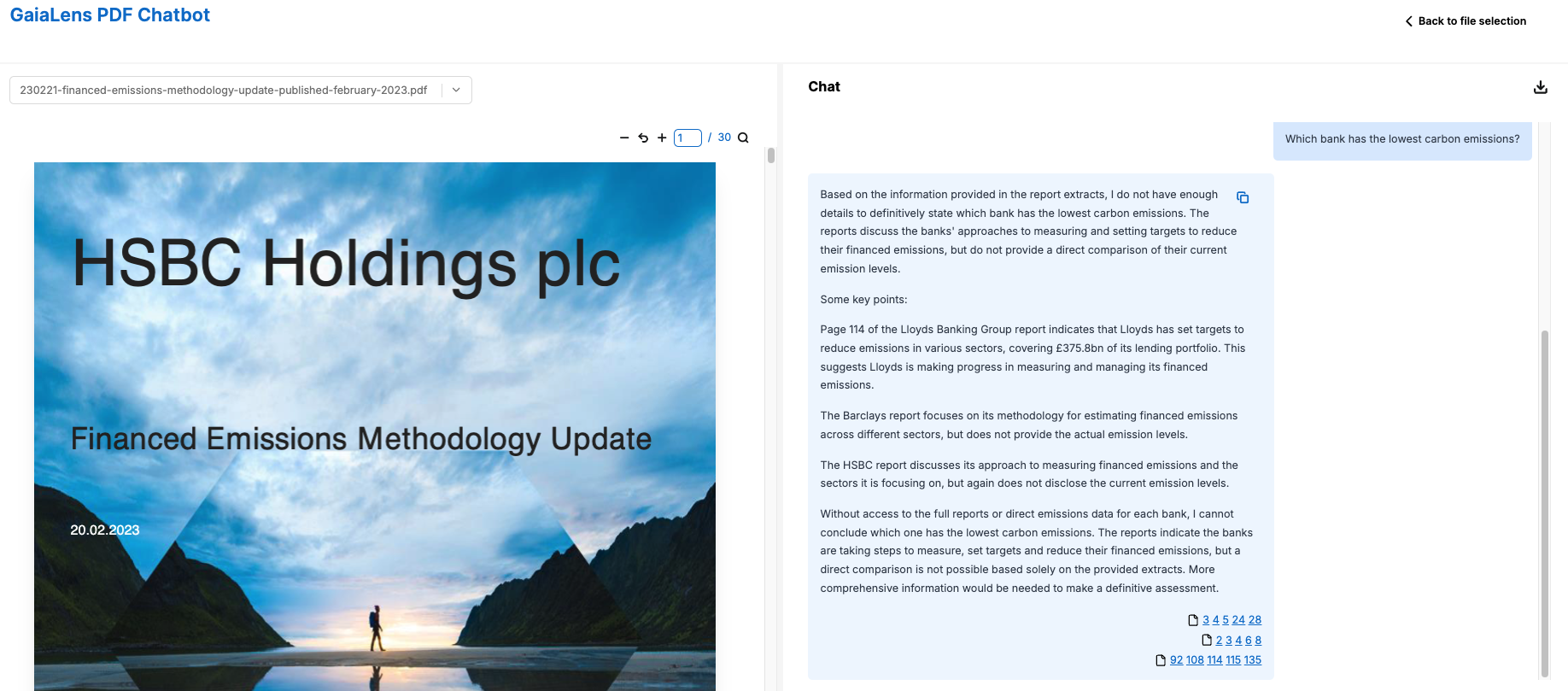
Task: Open cited page 2 in second row
Action: tap(1220, 641)
